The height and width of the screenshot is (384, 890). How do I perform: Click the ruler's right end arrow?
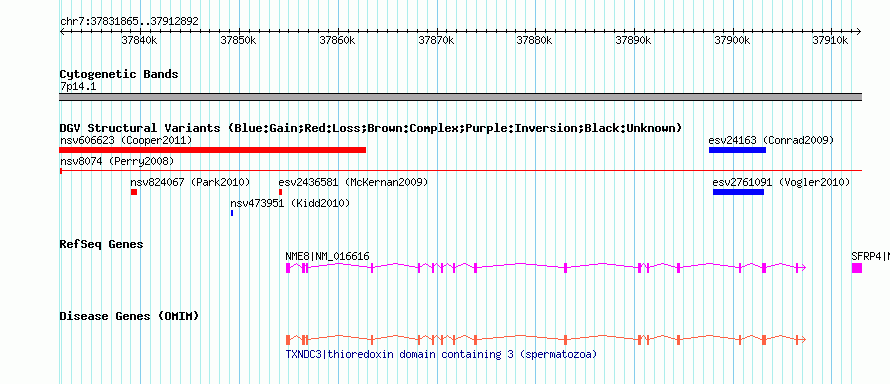point(858,31)
